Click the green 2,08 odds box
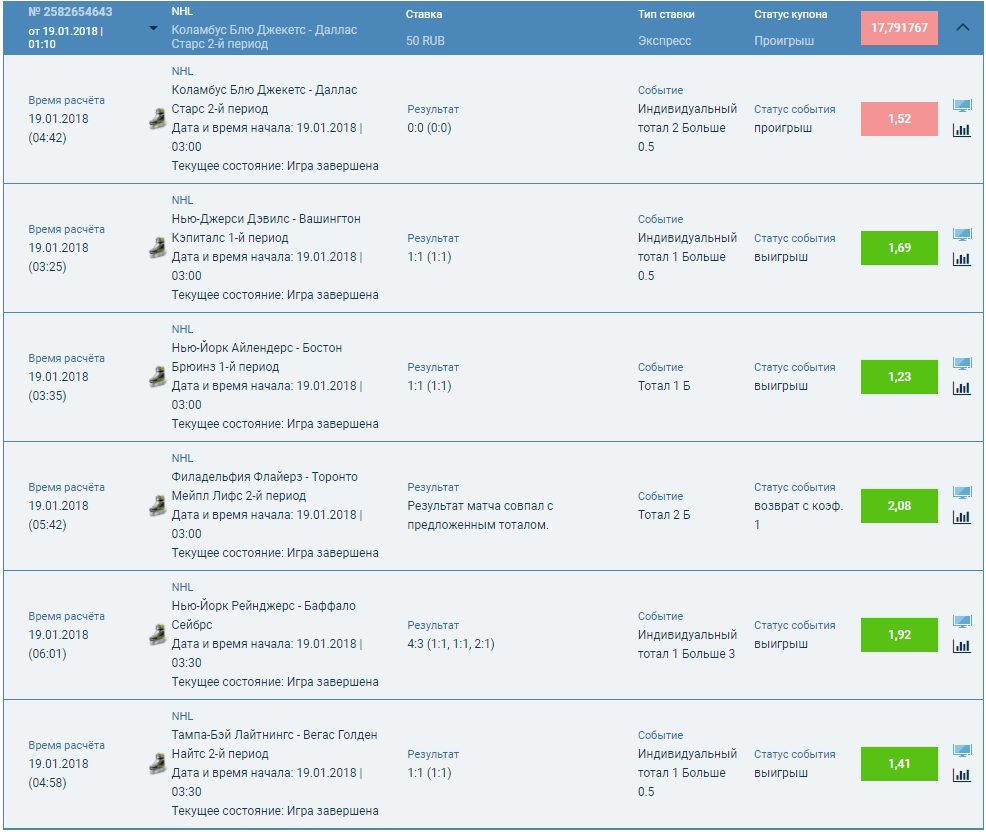The width and height of the screenshot is (986, 834). pos(899,506)
